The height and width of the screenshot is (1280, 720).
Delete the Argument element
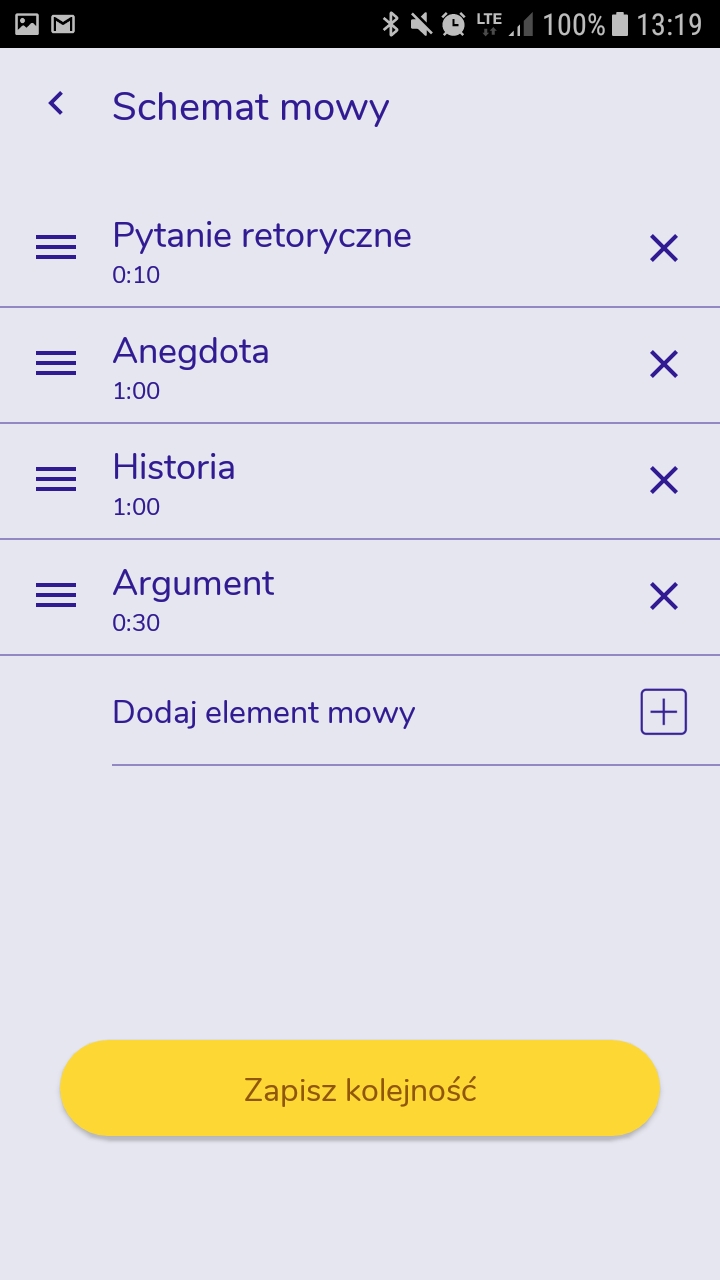pyautogui.click(x=664, y=596)
